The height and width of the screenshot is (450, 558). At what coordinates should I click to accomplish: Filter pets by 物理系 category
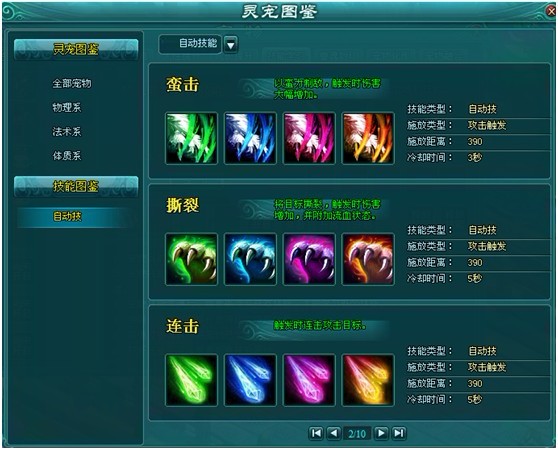(x=67, y=107)
